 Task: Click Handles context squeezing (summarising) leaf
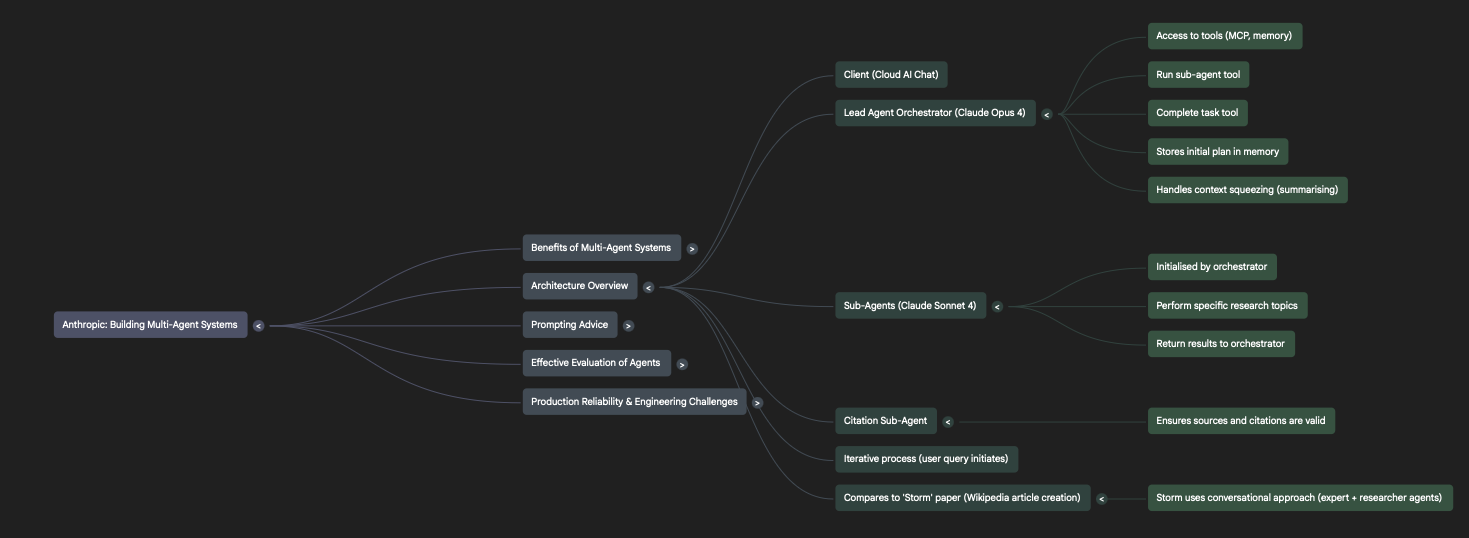click(x=1247, y=190)
